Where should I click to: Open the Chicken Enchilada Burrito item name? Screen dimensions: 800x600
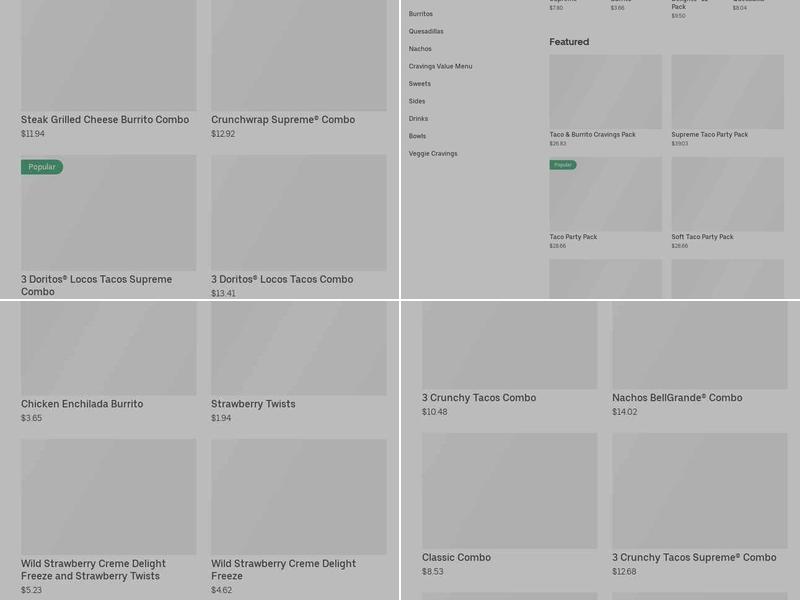(x=82, y=404)
